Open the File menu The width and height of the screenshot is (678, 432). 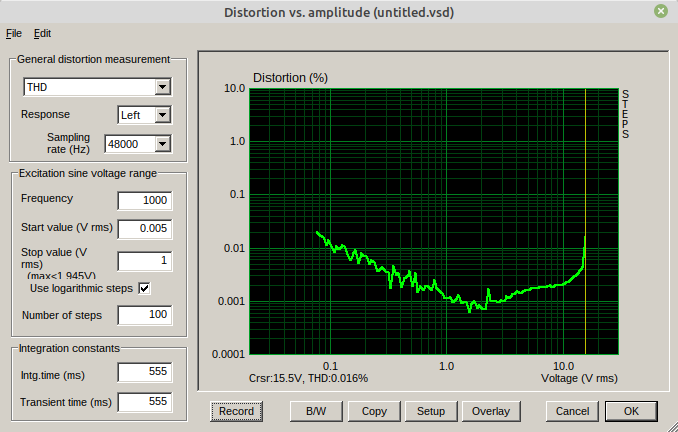tap(14, 33)
